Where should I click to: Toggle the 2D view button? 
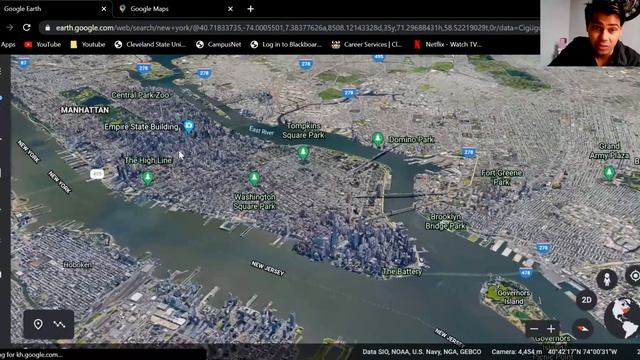click(x=586, y=300)
